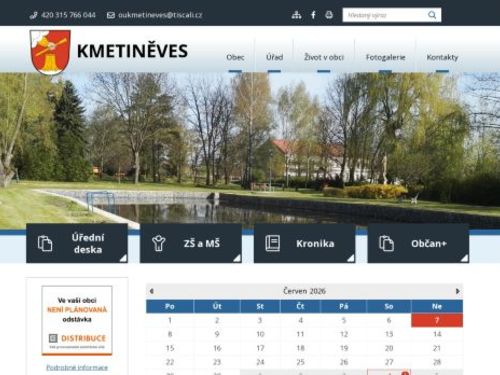Click the Červen 2026 month heading
Image resolution: width=500 pixels, height=375 pixels.
304,291
